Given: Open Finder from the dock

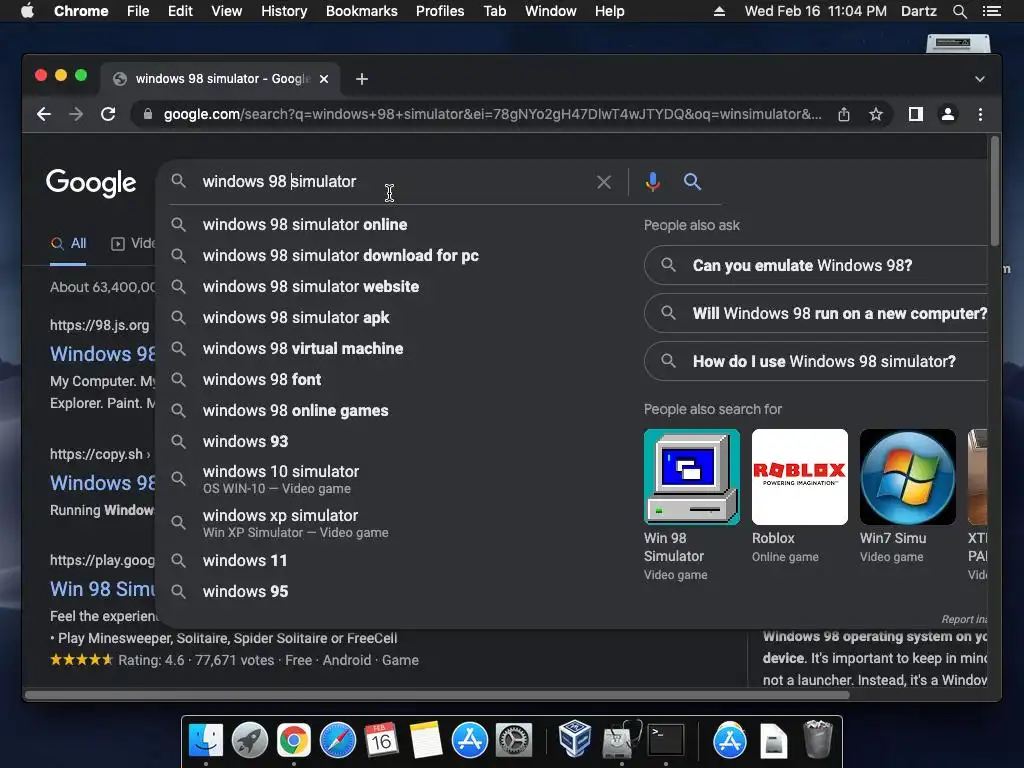Looking at the screenshot, I should tap(206, 740).
